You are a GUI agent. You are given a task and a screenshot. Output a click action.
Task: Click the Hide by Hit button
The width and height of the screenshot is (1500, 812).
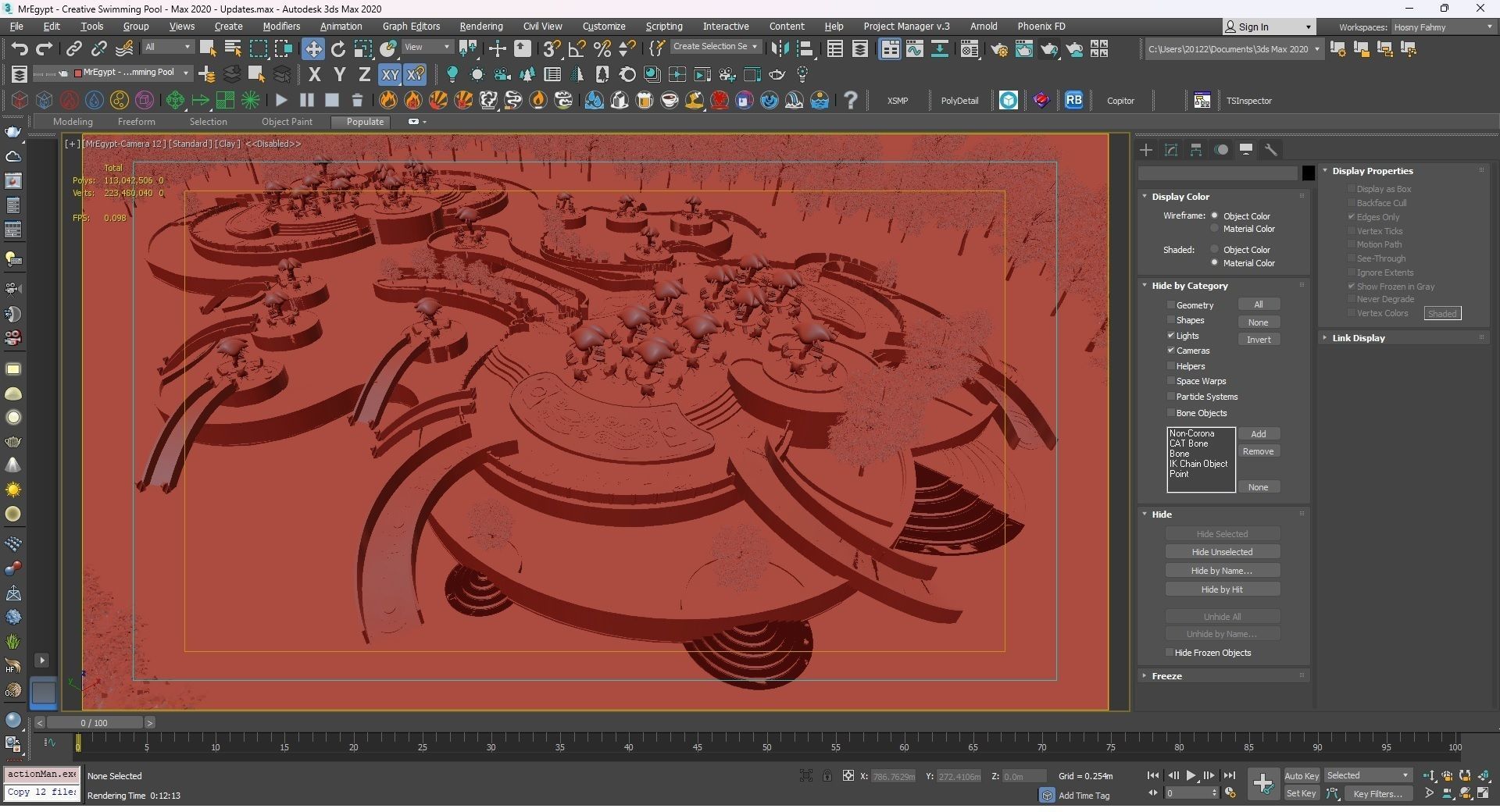click(x=1222, y=589)
